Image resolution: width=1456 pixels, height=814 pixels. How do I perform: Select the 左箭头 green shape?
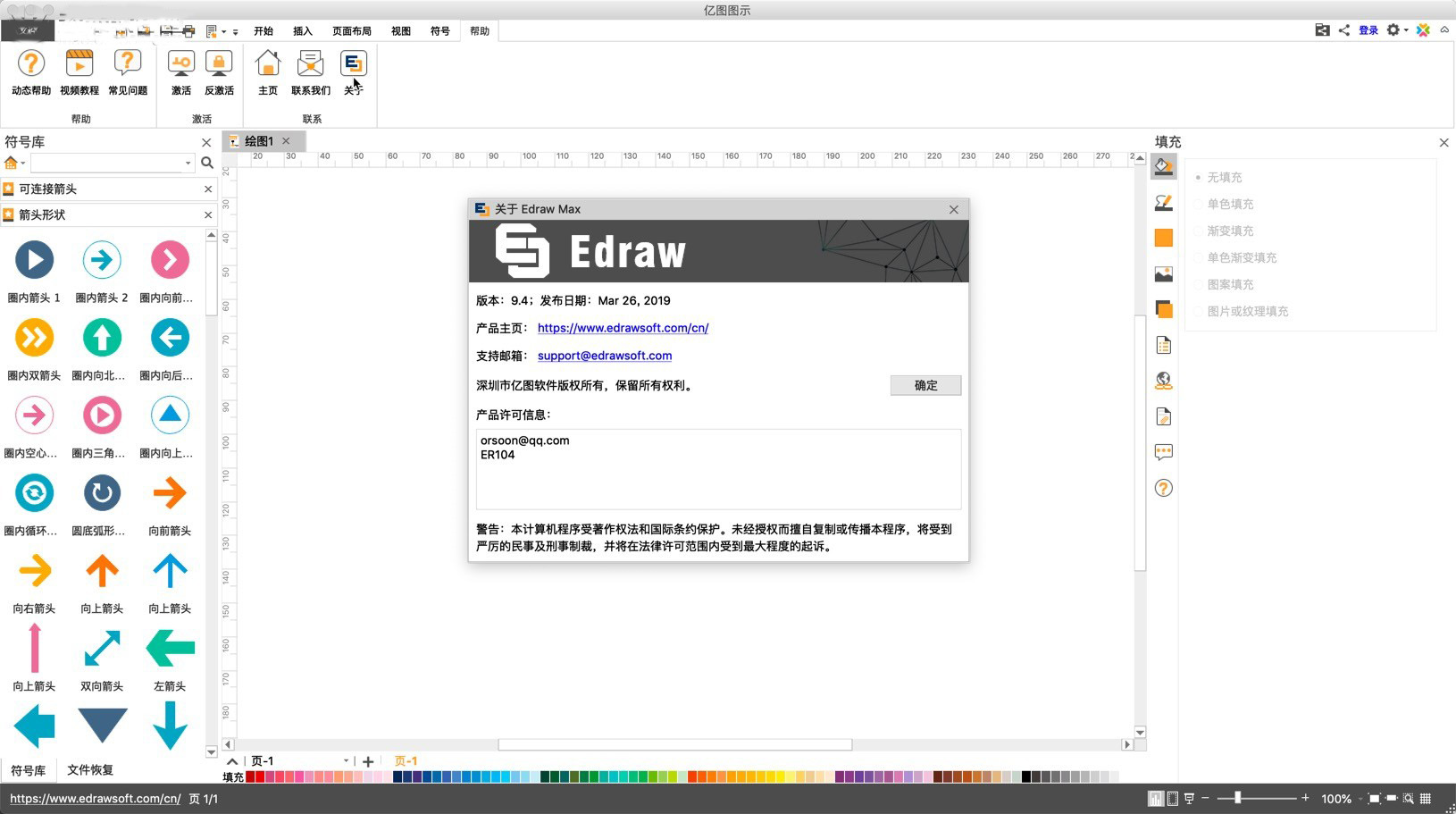pyautogui.click(x=170, y=648)
